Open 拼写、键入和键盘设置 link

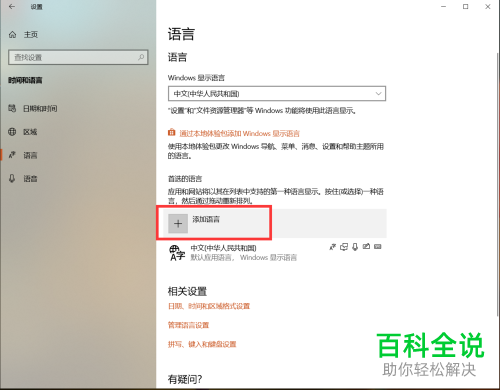tap(202, 344)
